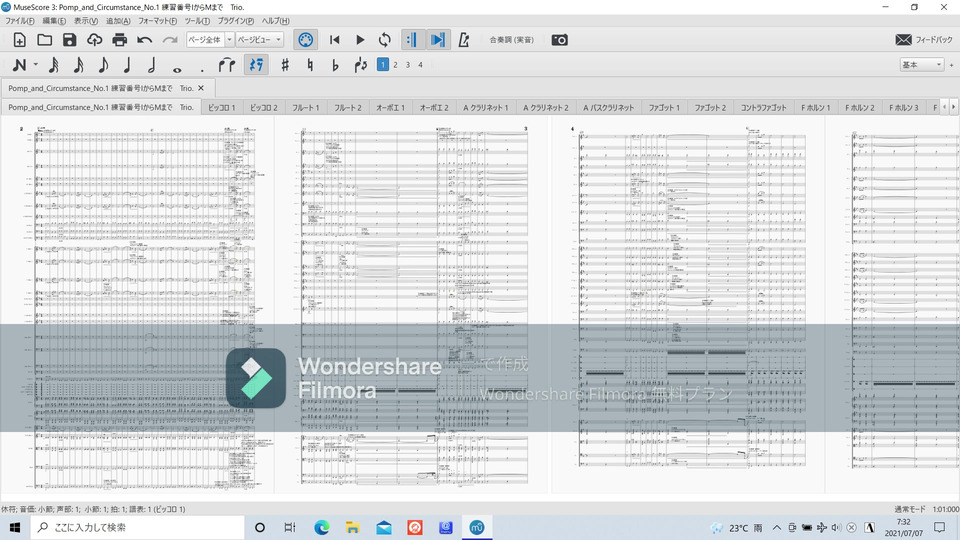Switch to the フルート 1 part tab
The image size is (960, 540).
[306, 107]
